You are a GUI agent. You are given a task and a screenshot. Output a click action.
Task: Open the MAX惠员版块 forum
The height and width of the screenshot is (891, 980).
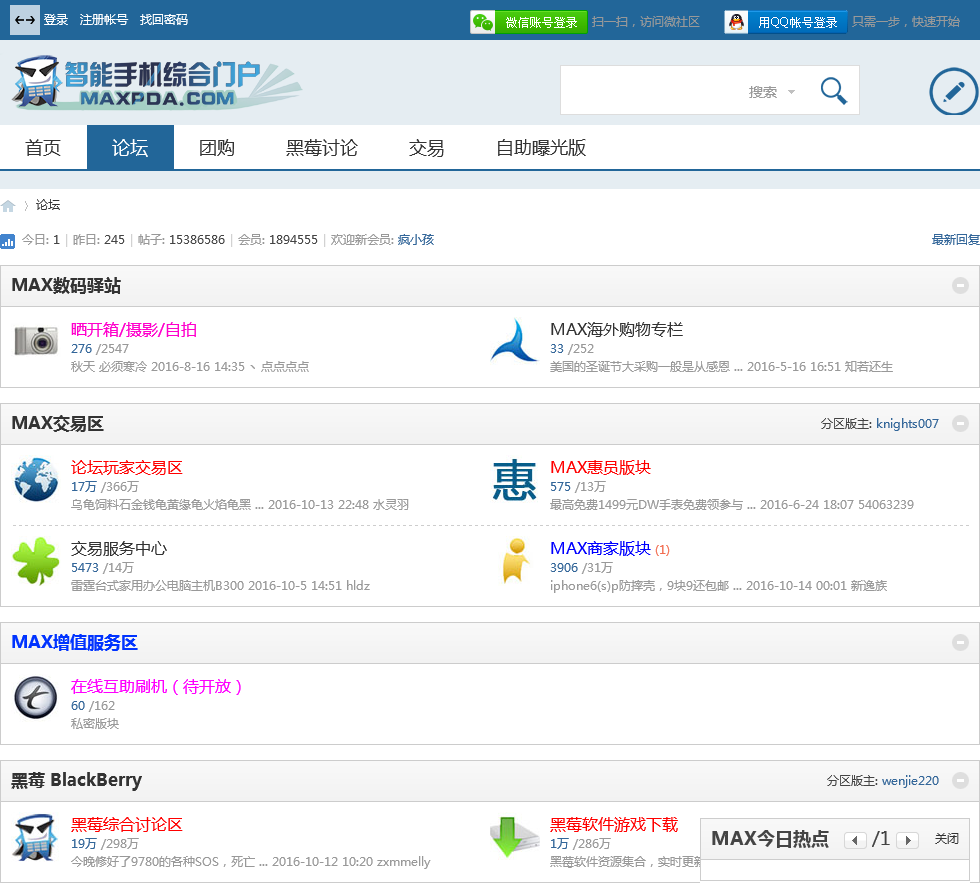[x=600, y=468]
